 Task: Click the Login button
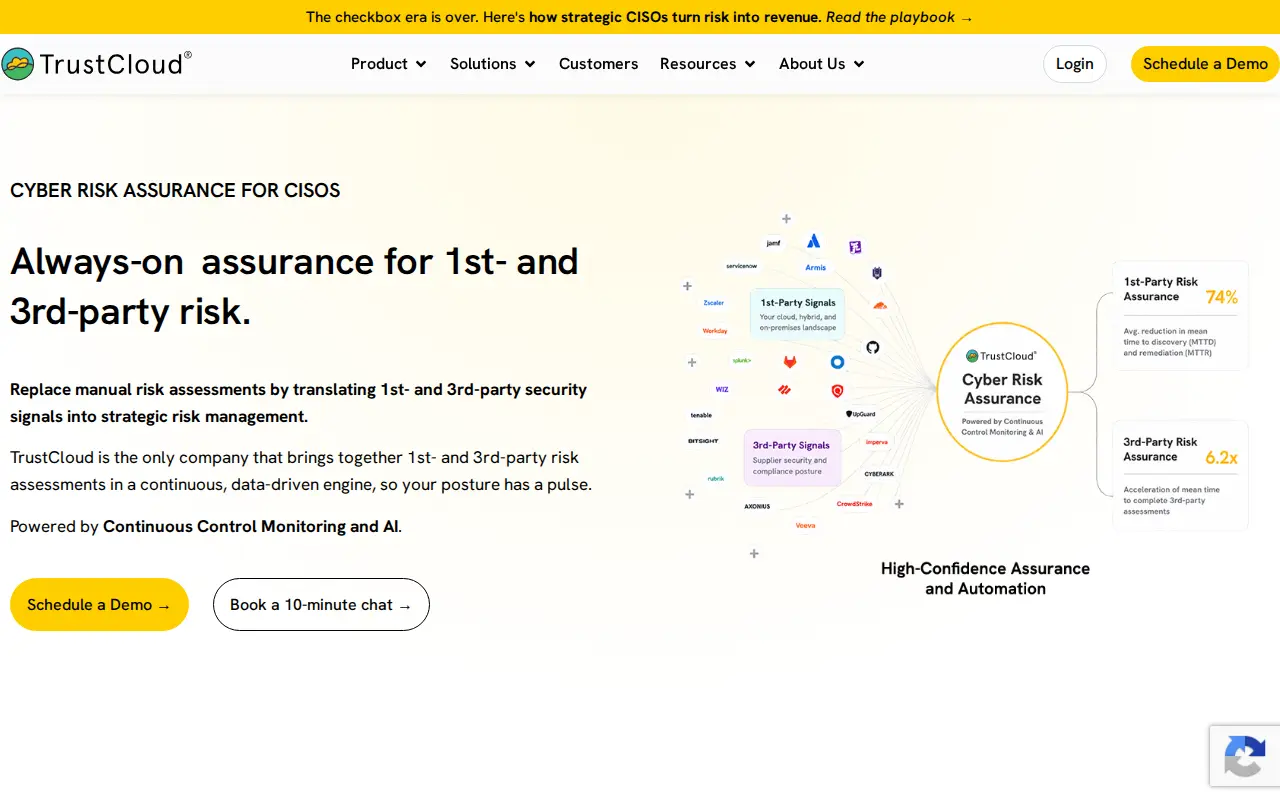tap(1075, 64)
